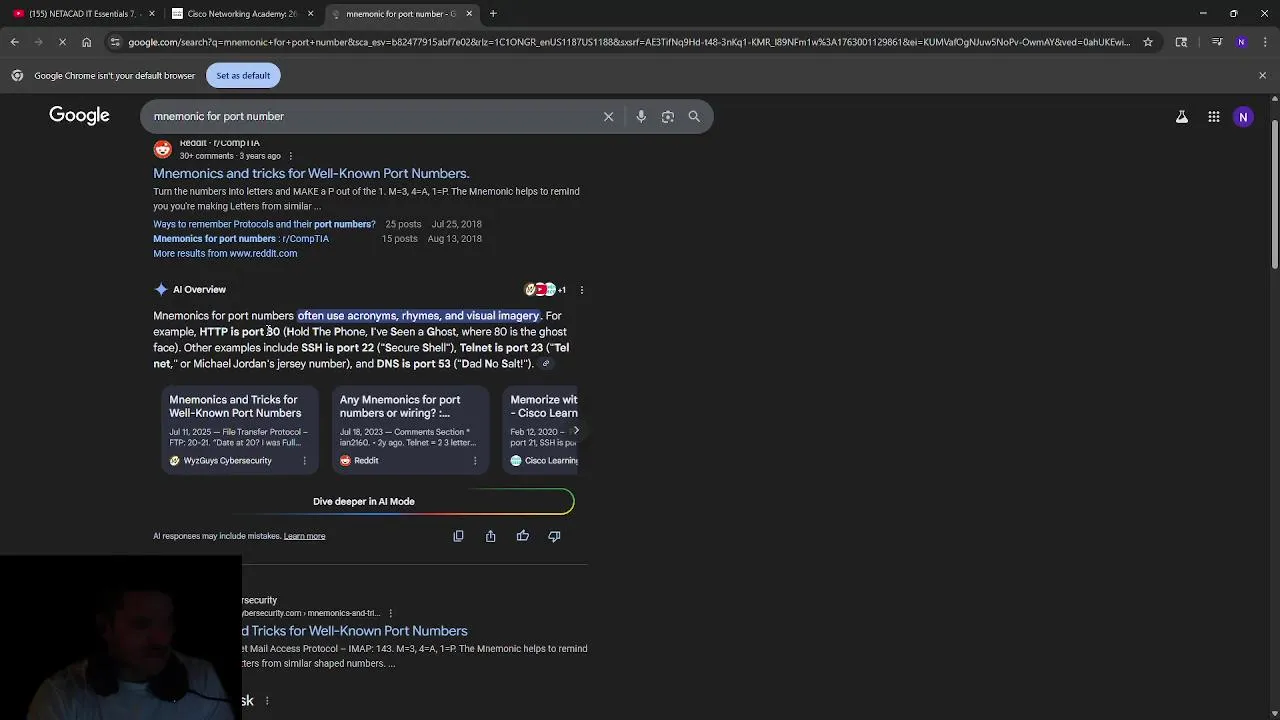1280x720 pixels.
Task: Open Learn more about AI responses
Action: (304, 536)
